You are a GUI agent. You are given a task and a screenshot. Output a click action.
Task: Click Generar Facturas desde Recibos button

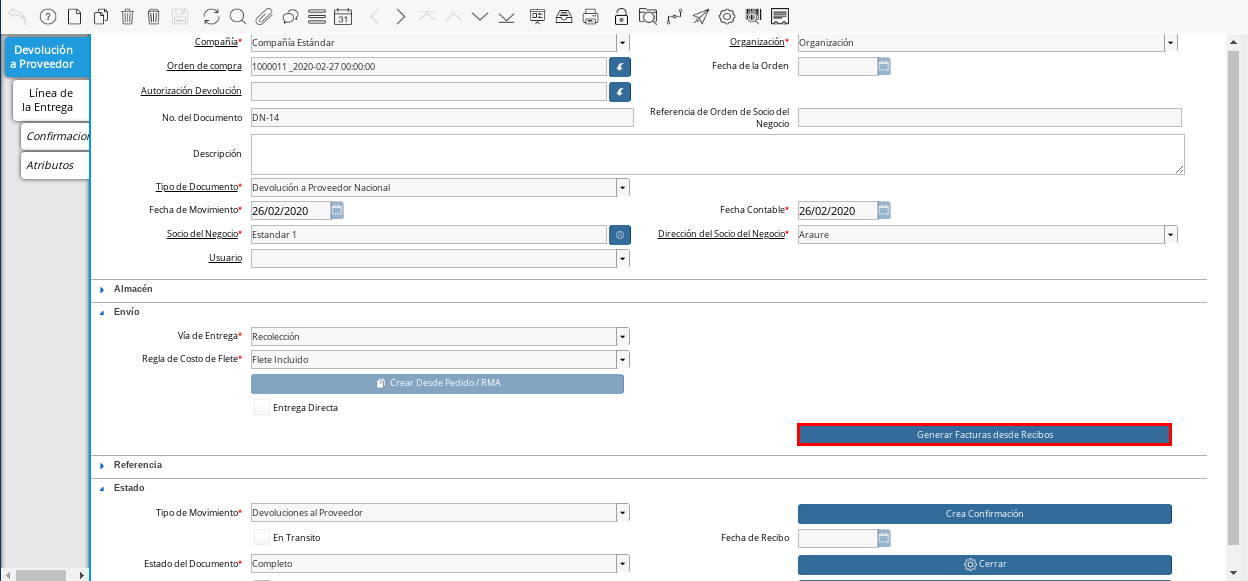[984, 435]
